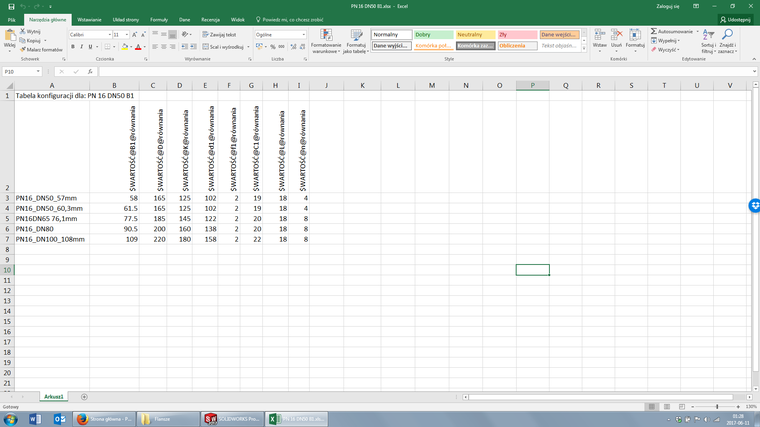Toggle italic formatting

coord(81,47)
